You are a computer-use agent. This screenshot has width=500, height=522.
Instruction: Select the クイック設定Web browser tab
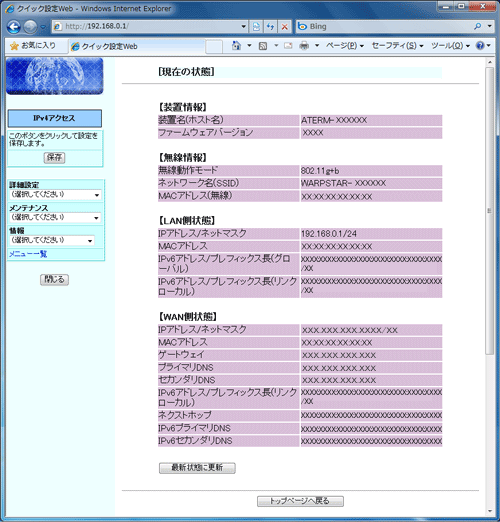tap(137, 46)
